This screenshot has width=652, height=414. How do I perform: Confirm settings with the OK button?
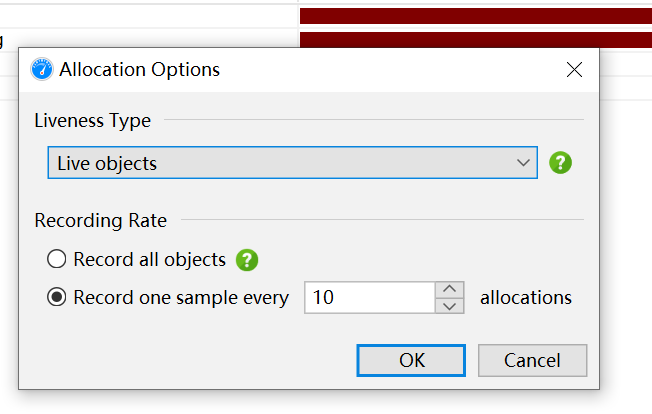point(411,361)
